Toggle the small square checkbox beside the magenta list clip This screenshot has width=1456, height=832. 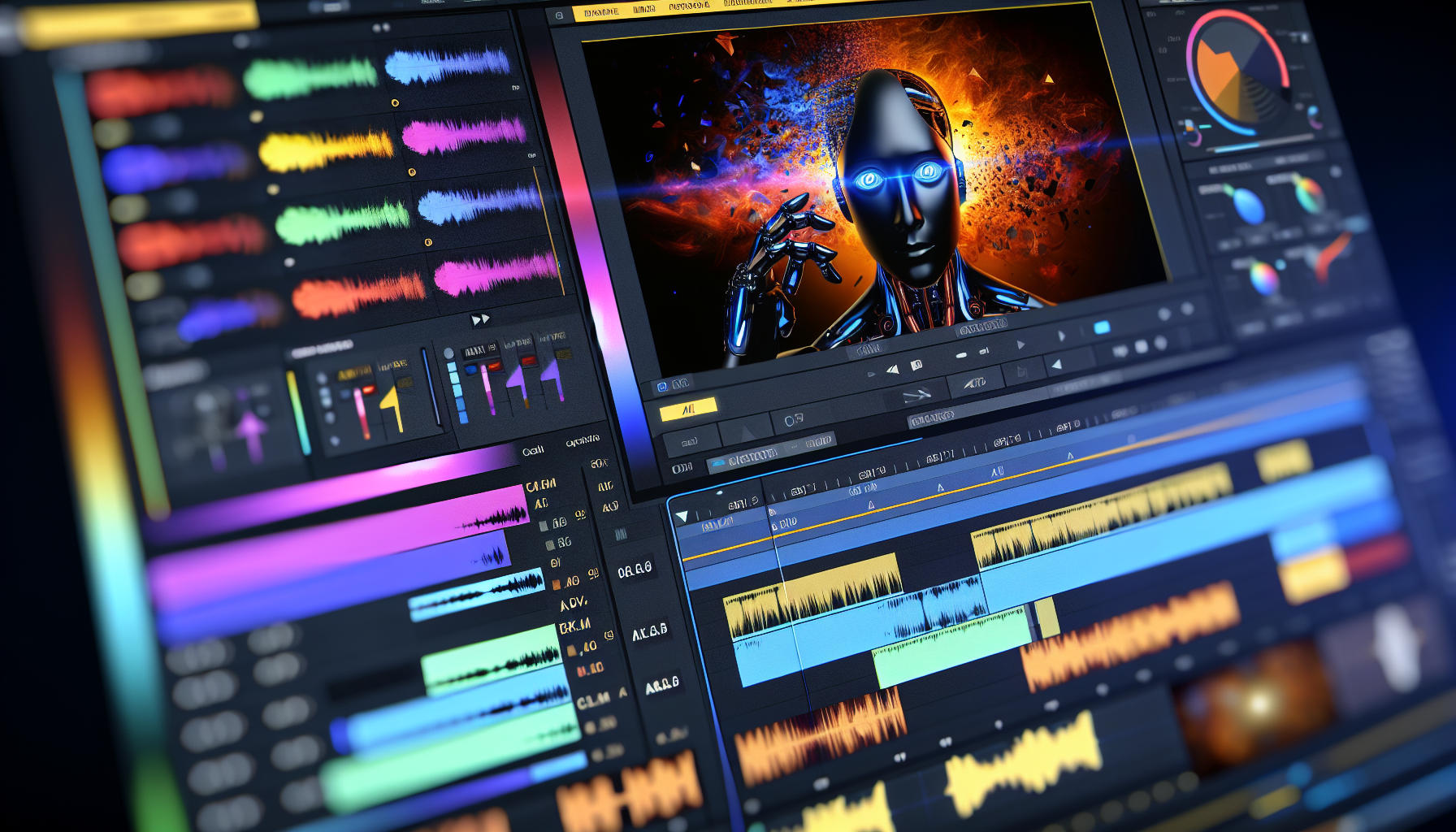click(x=544, y=526)
